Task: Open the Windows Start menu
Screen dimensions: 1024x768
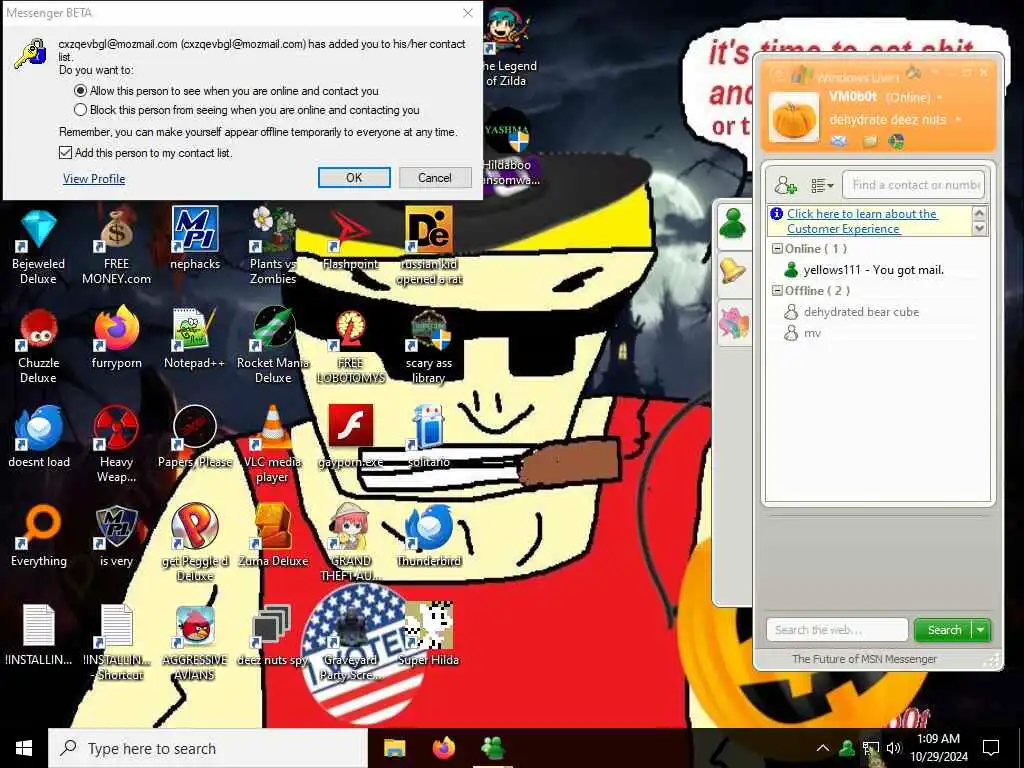Action: [x=24, y=748]
